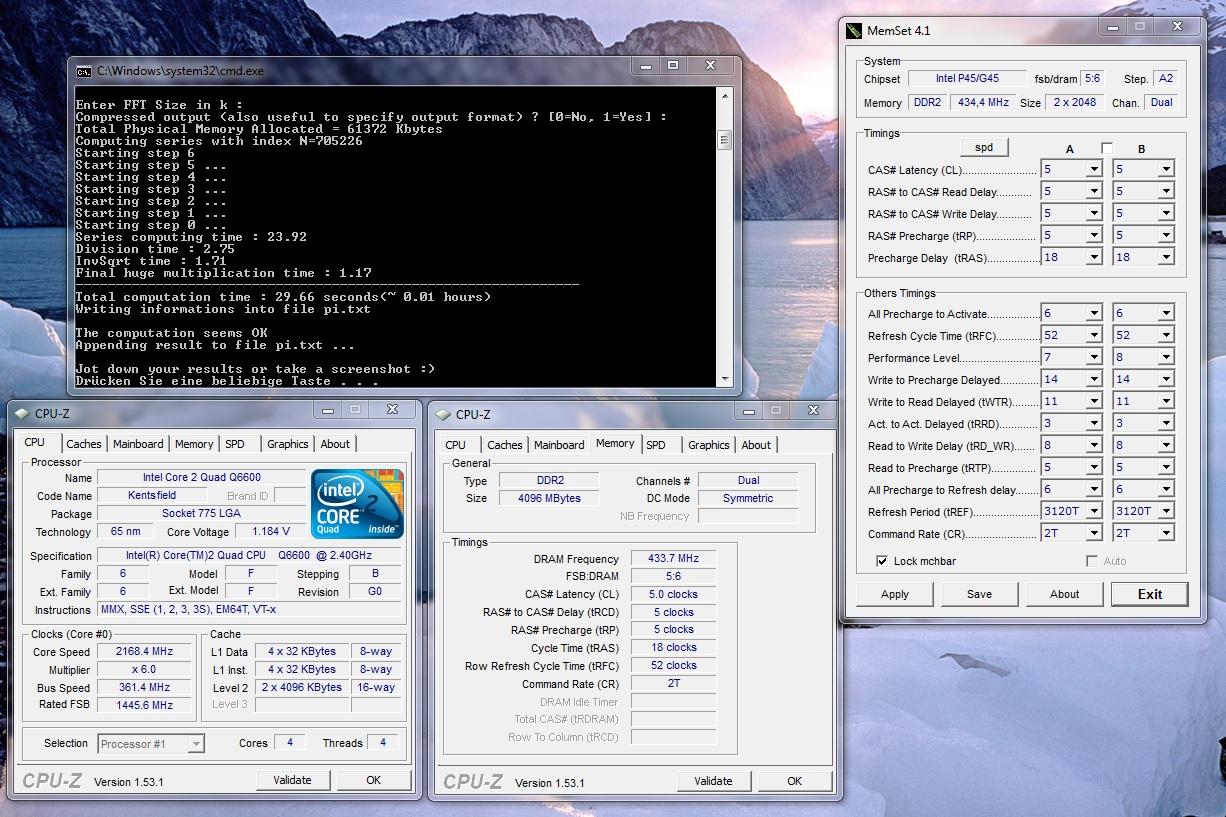Viewport: 1226px width, 817px height.
Task: Click OK in the left CPU-Z window
Action: [x=373, y=780]
